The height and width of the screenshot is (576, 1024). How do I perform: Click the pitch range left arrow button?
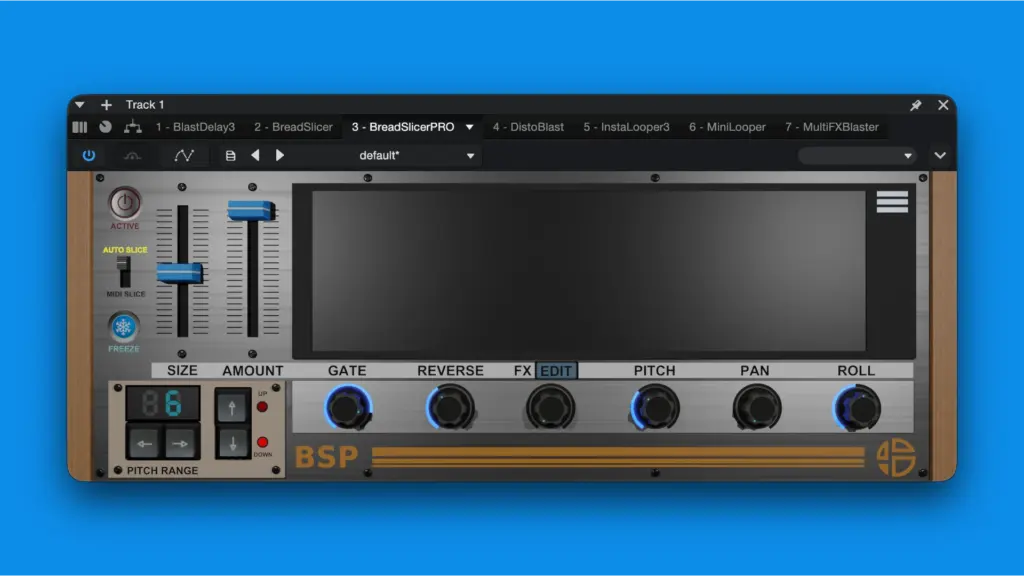coord(145,443)
